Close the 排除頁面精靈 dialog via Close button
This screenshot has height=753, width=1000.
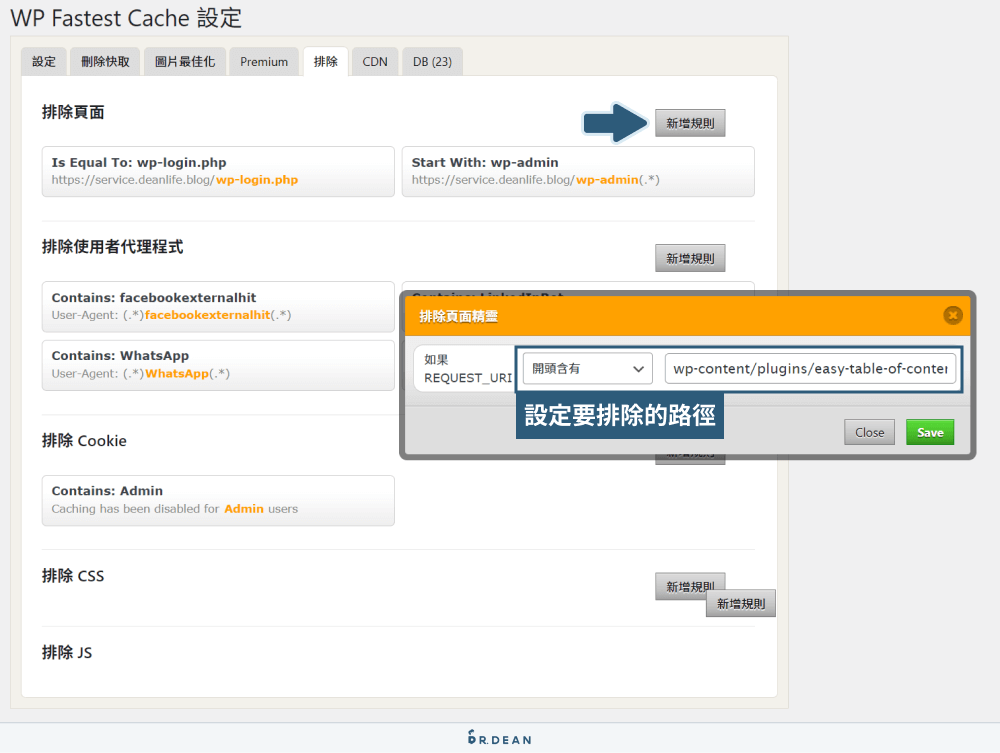click(869, 432)
